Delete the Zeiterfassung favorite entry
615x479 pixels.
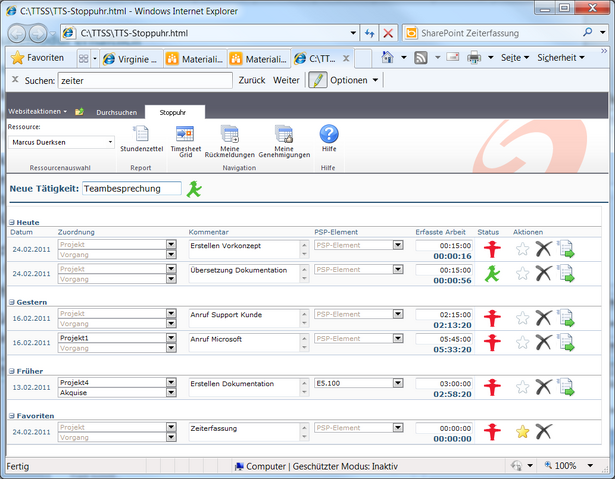pos(544,432)
